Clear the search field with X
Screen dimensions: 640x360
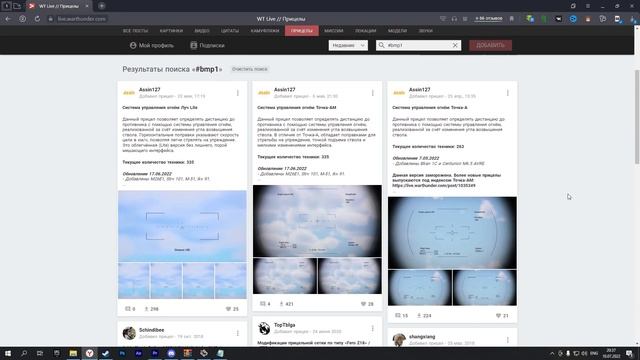pyautogui.click(x=455, y=45)
